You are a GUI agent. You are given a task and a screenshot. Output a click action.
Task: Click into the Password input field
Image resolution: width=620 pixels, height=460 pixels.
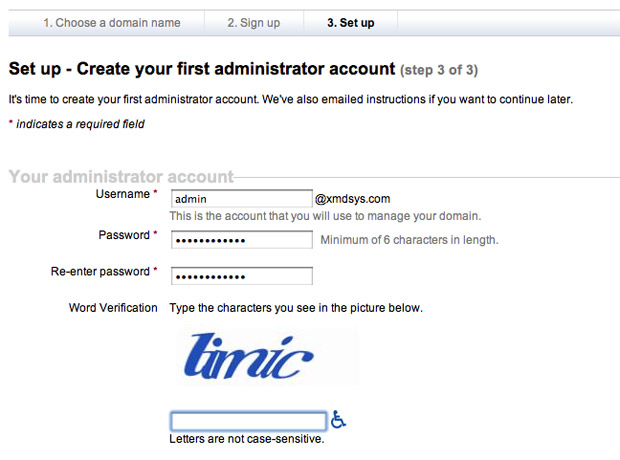click(241, 240)
